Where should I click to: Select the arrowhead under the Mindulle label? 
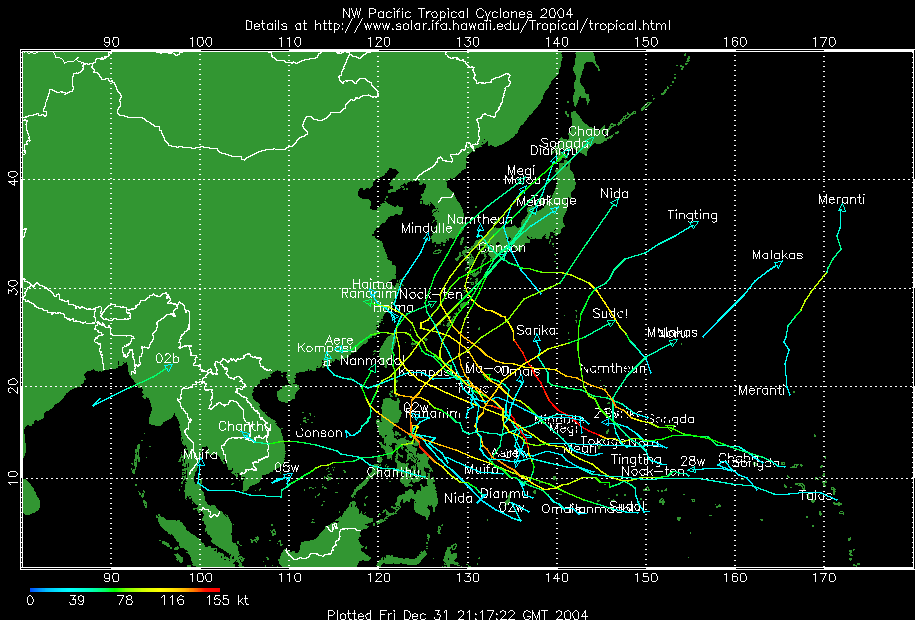(x=426, y=238)
